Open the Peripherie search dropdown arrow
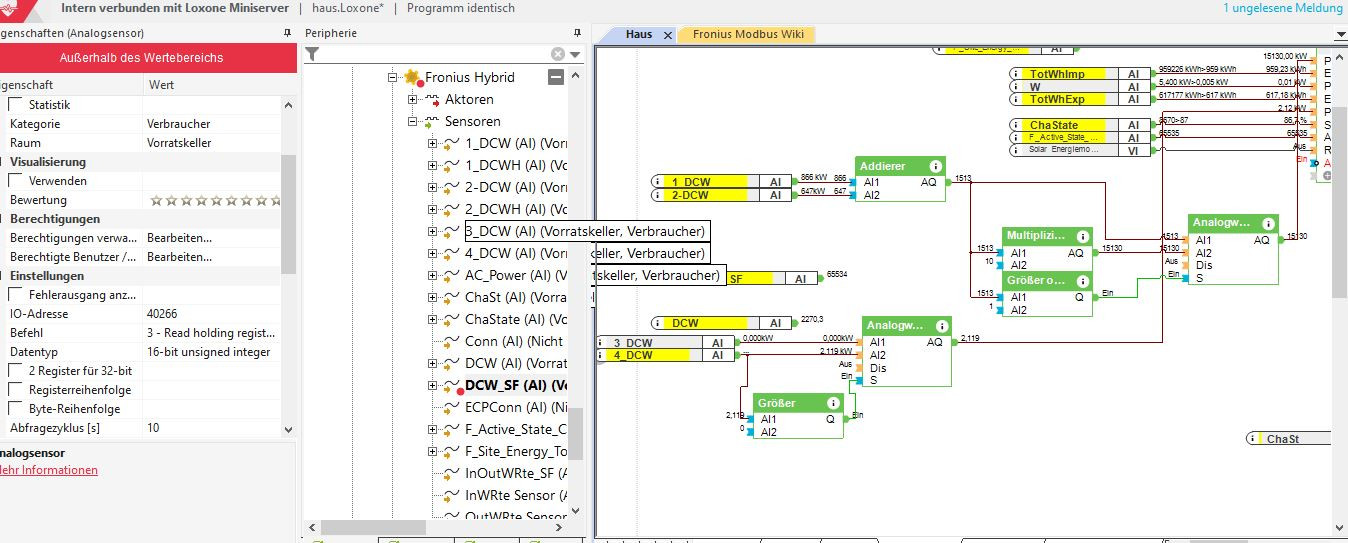This screenshot has width=1348, height=543. 575,54
